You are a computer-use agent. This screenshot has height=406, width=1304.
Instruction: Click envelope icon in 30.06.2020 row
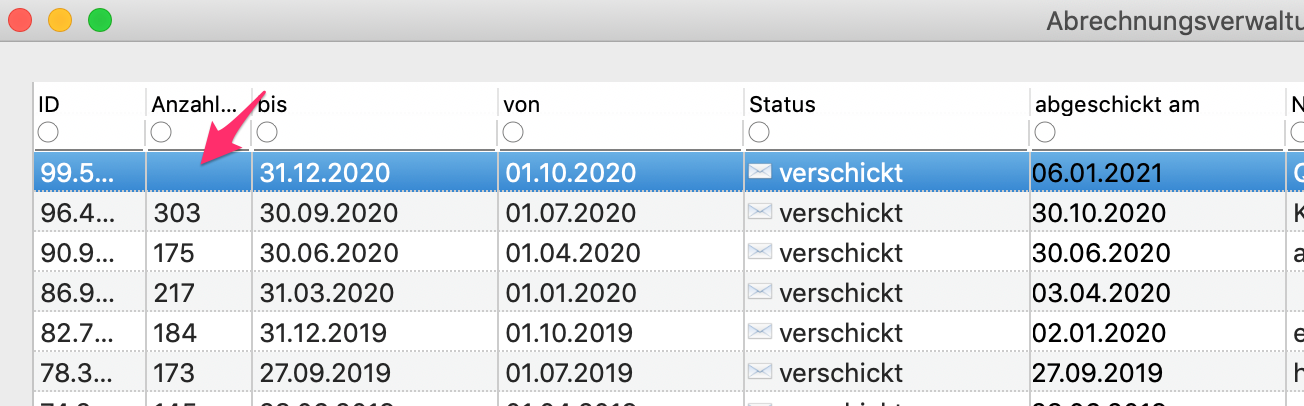(760, 252)
